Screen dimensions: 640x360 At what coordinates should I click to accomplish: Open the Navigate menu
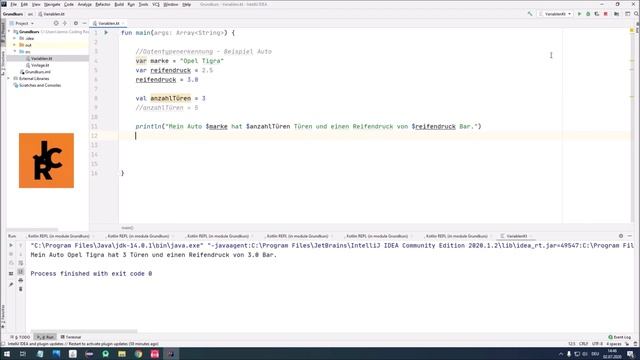coord(52,4)
